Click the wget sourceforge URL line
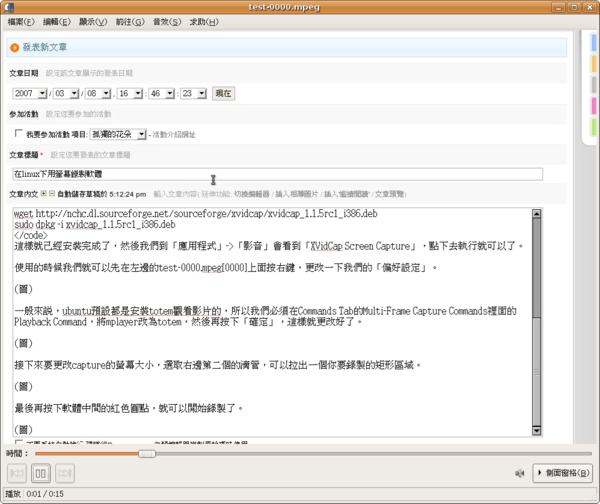Viewport: 600px width, 504px height. 196,214
